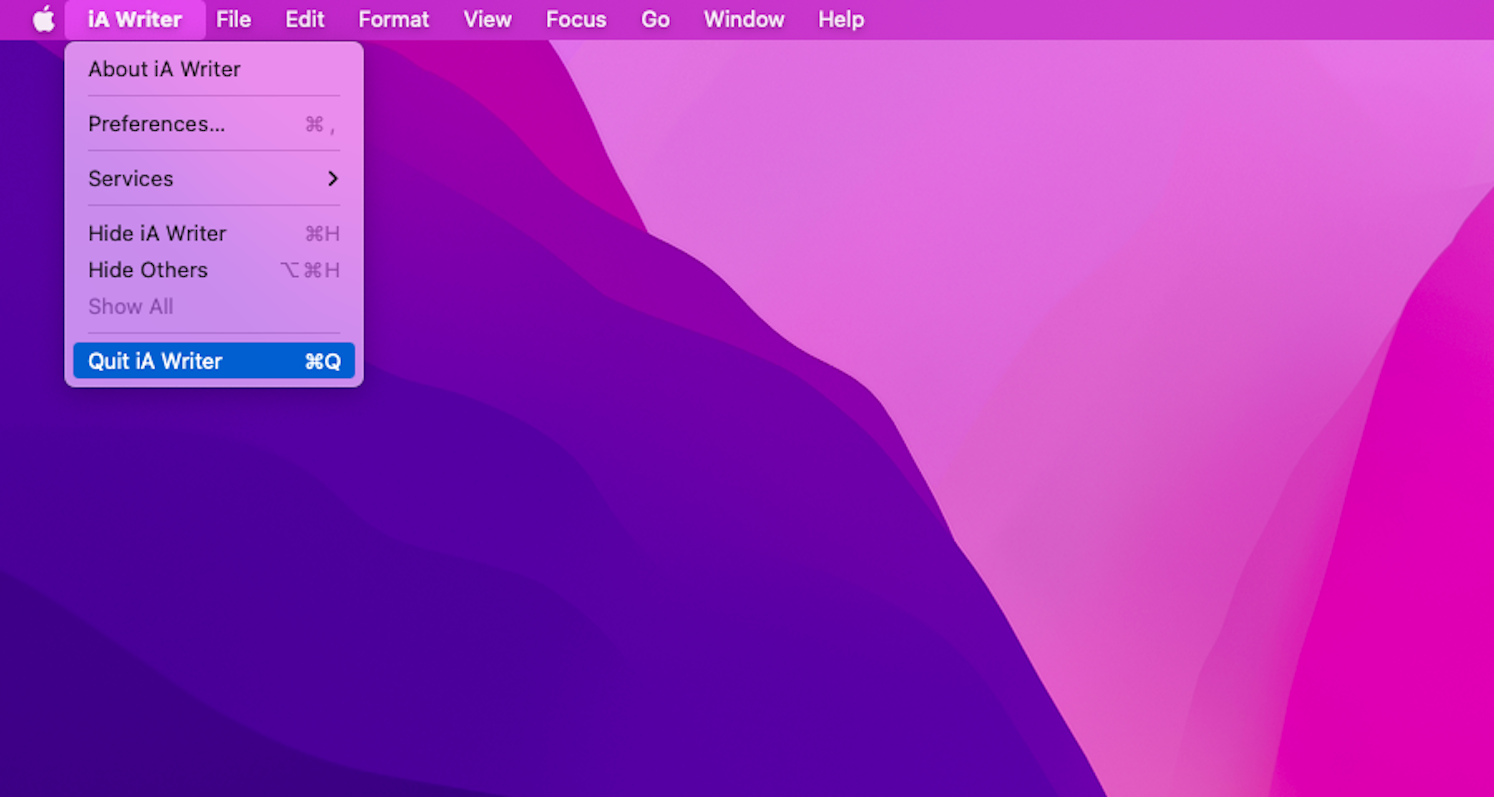Open the Window menu
The image size is (1494, 797).
[744, 19]
